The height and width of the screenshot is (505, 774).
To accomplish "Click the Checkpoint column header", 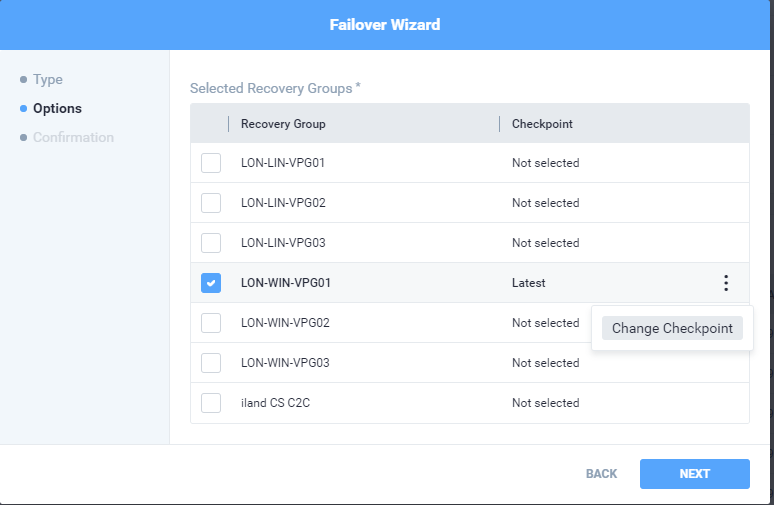I will coord(542,124).
